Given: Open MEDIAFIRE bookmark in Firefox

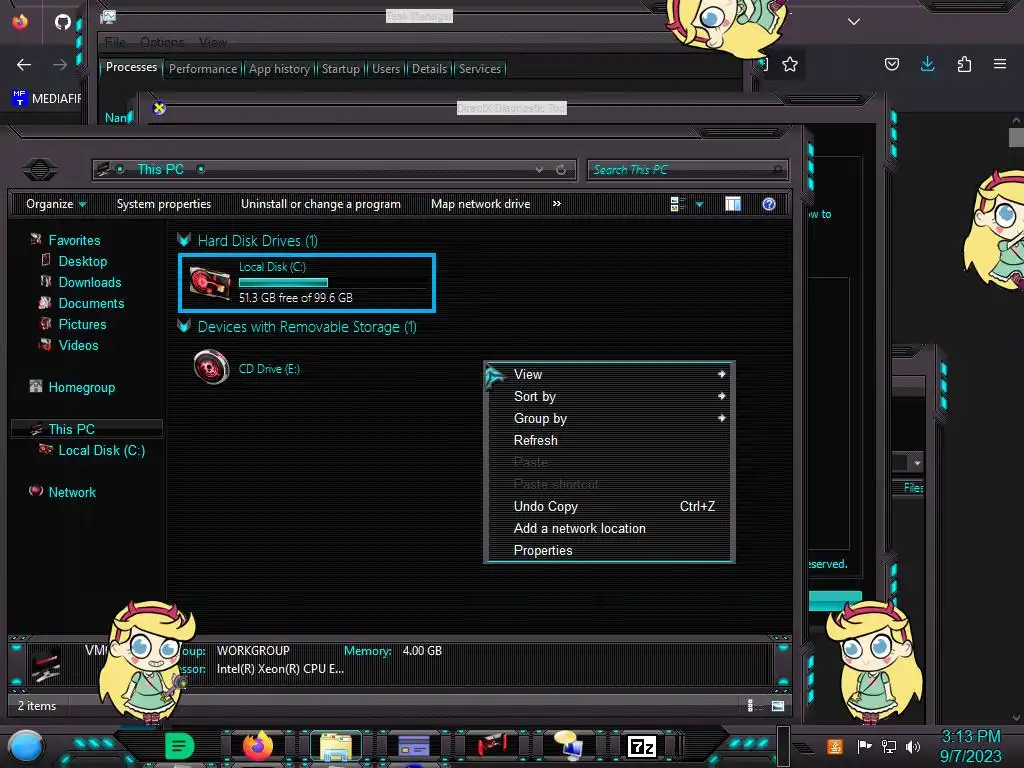Looking at the screenshot, I should pyautogui.click(x=46, y=99).
